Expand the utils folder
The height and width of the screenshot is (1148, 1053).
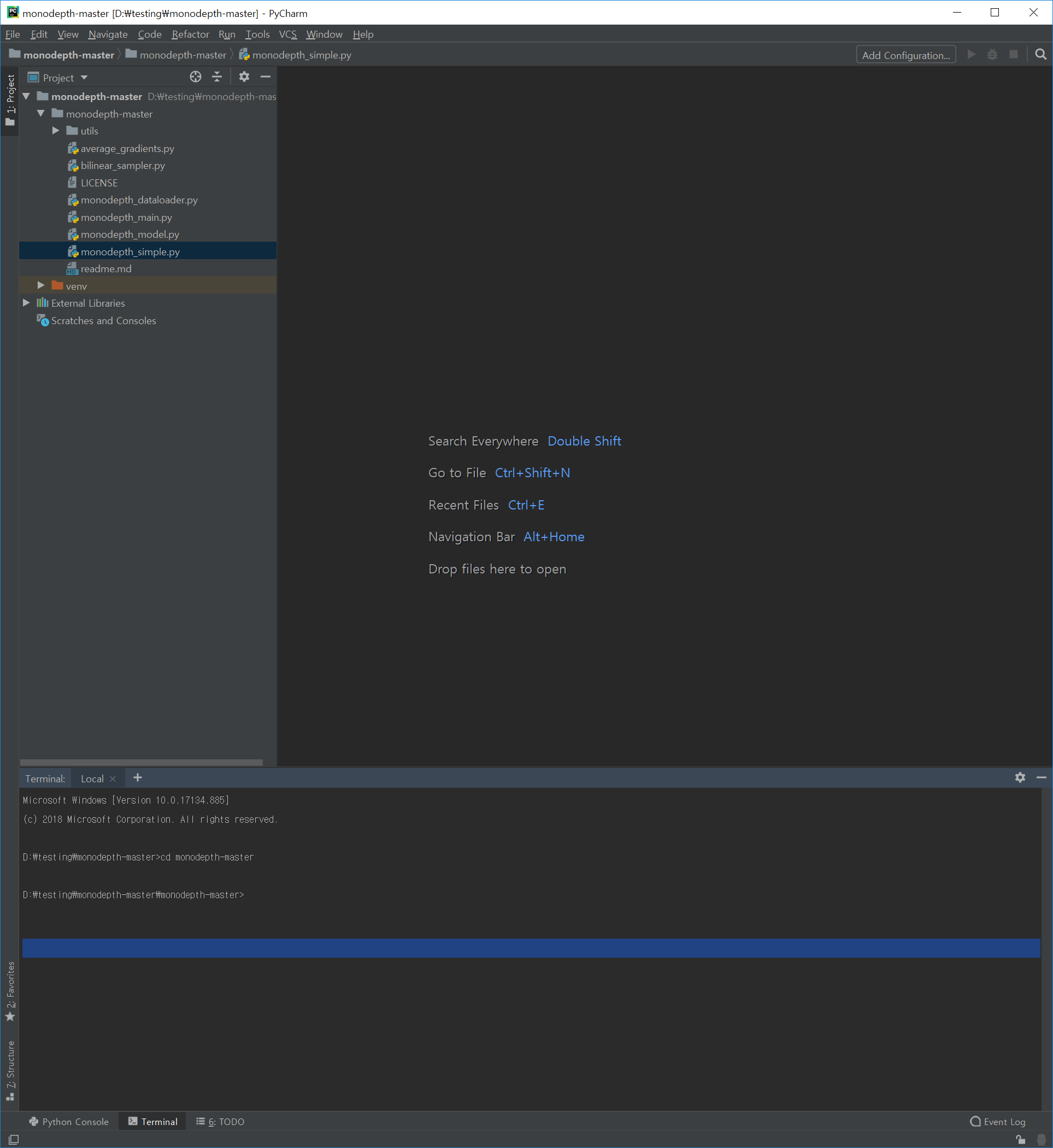pos(56,131)
